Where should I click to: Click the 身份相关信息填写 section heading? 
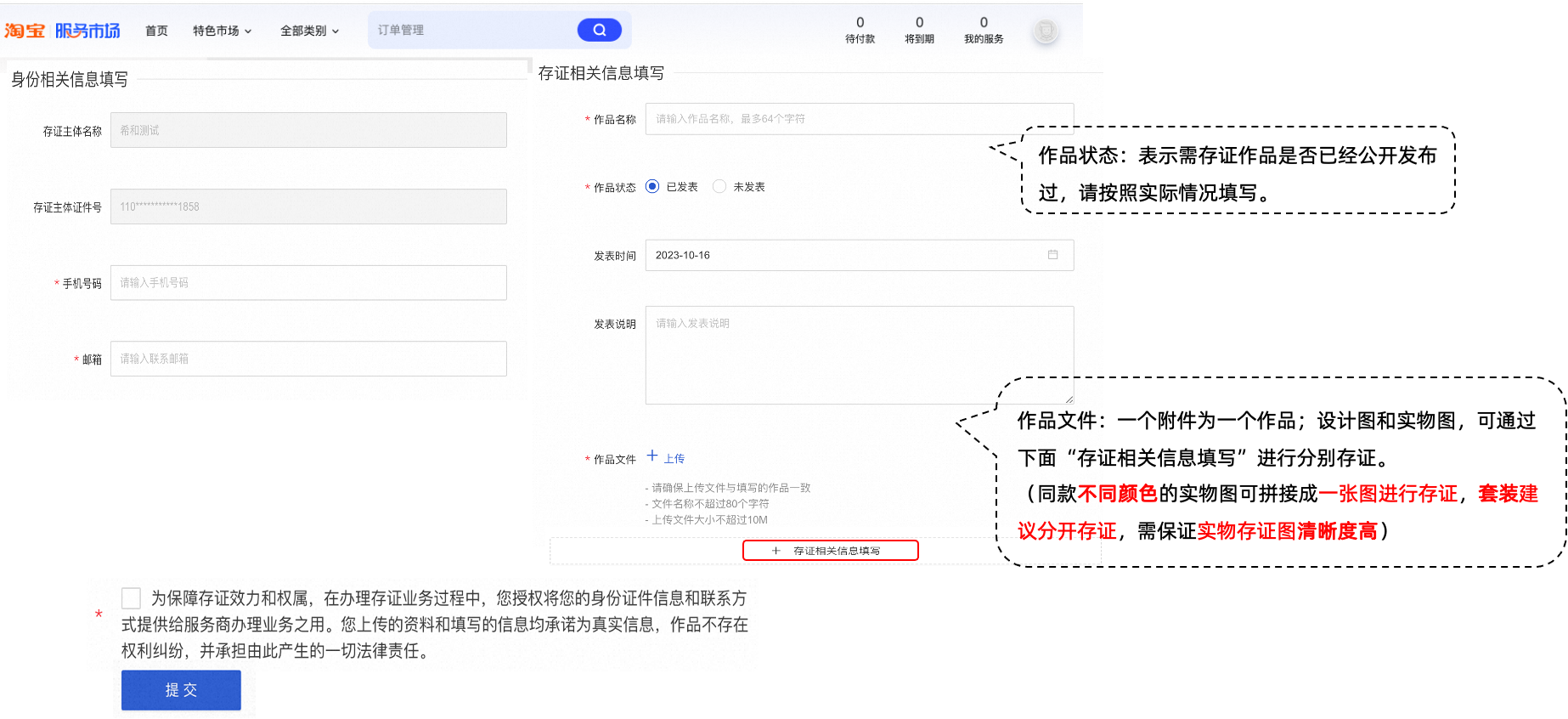pos(70,79)
